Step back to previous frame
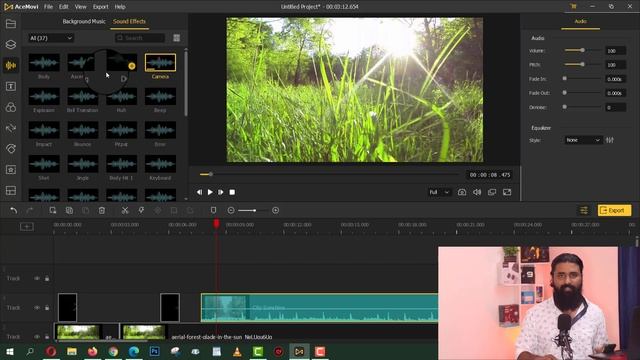 199,192
